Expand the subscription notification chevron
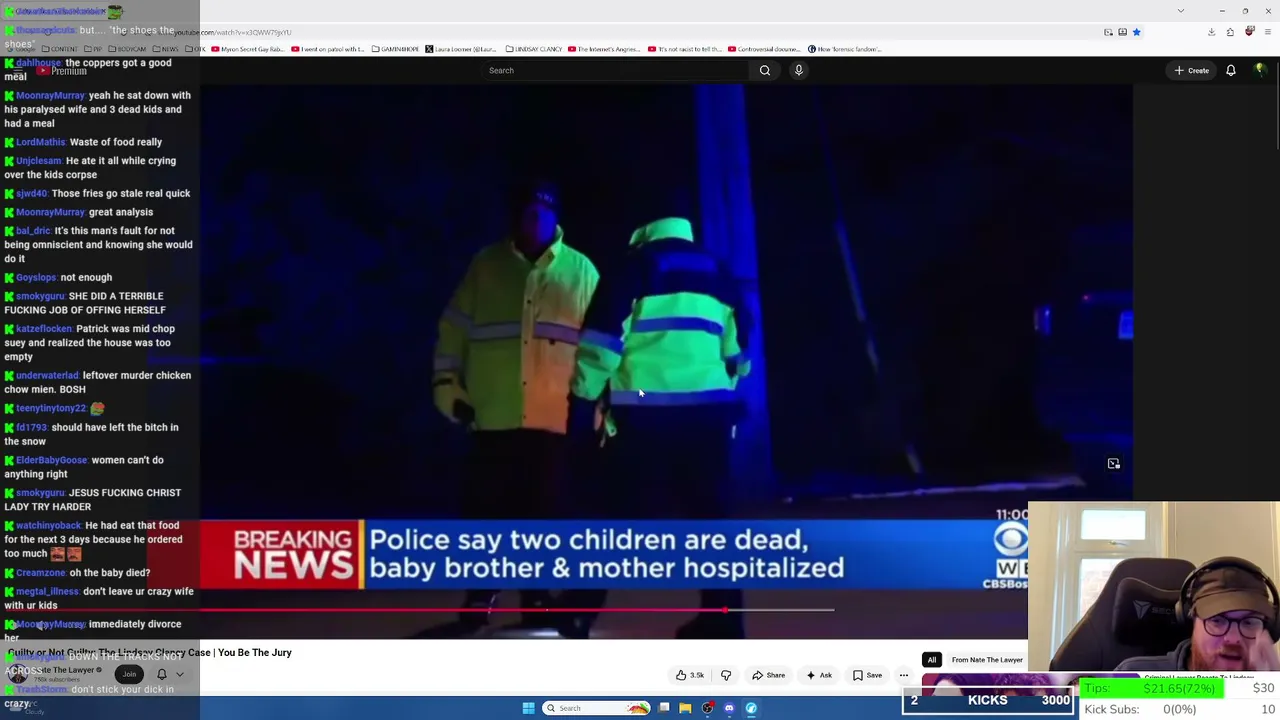The width and height of the screenshot is (1280, 720). click(180, 674)
